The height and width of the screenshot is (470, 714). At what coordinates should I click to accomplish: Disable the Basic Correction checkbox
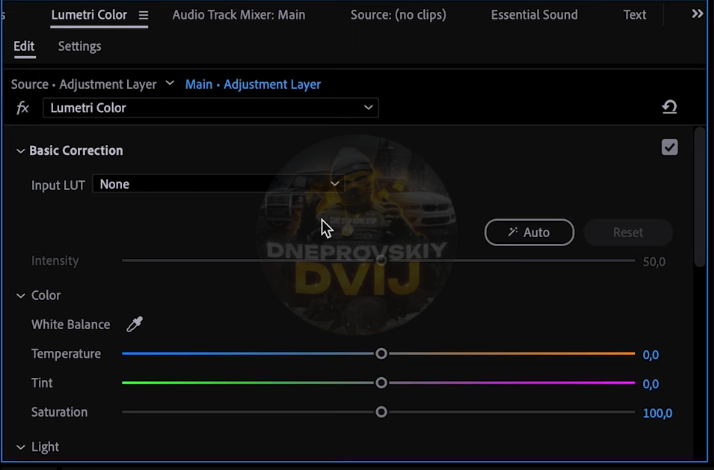pos(669,147)
